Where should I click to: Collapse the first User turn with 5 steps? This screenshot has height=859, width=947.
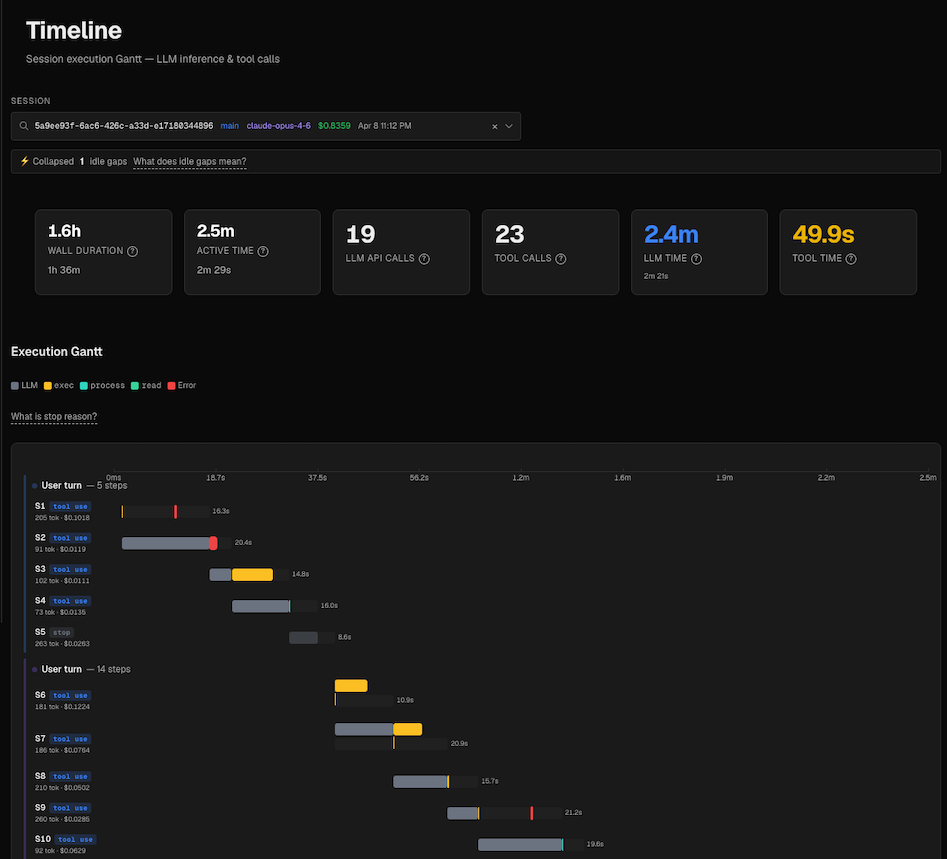coord(79,486)
